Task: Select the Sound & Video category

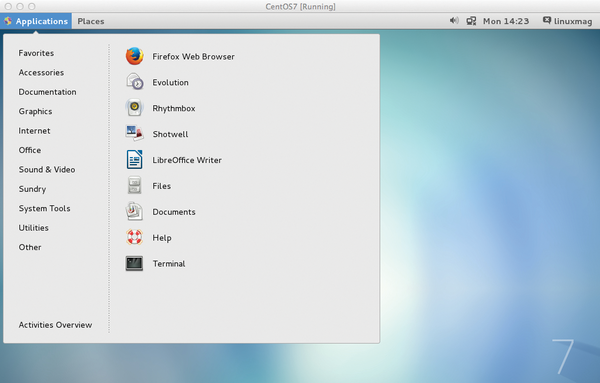Action: coord(47,169)
